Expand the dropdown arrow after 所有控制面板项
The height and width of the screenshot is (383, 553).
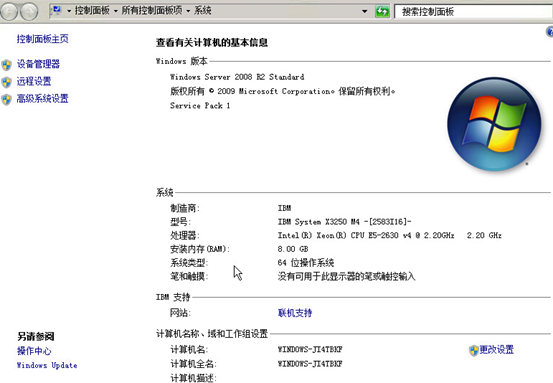188,11
